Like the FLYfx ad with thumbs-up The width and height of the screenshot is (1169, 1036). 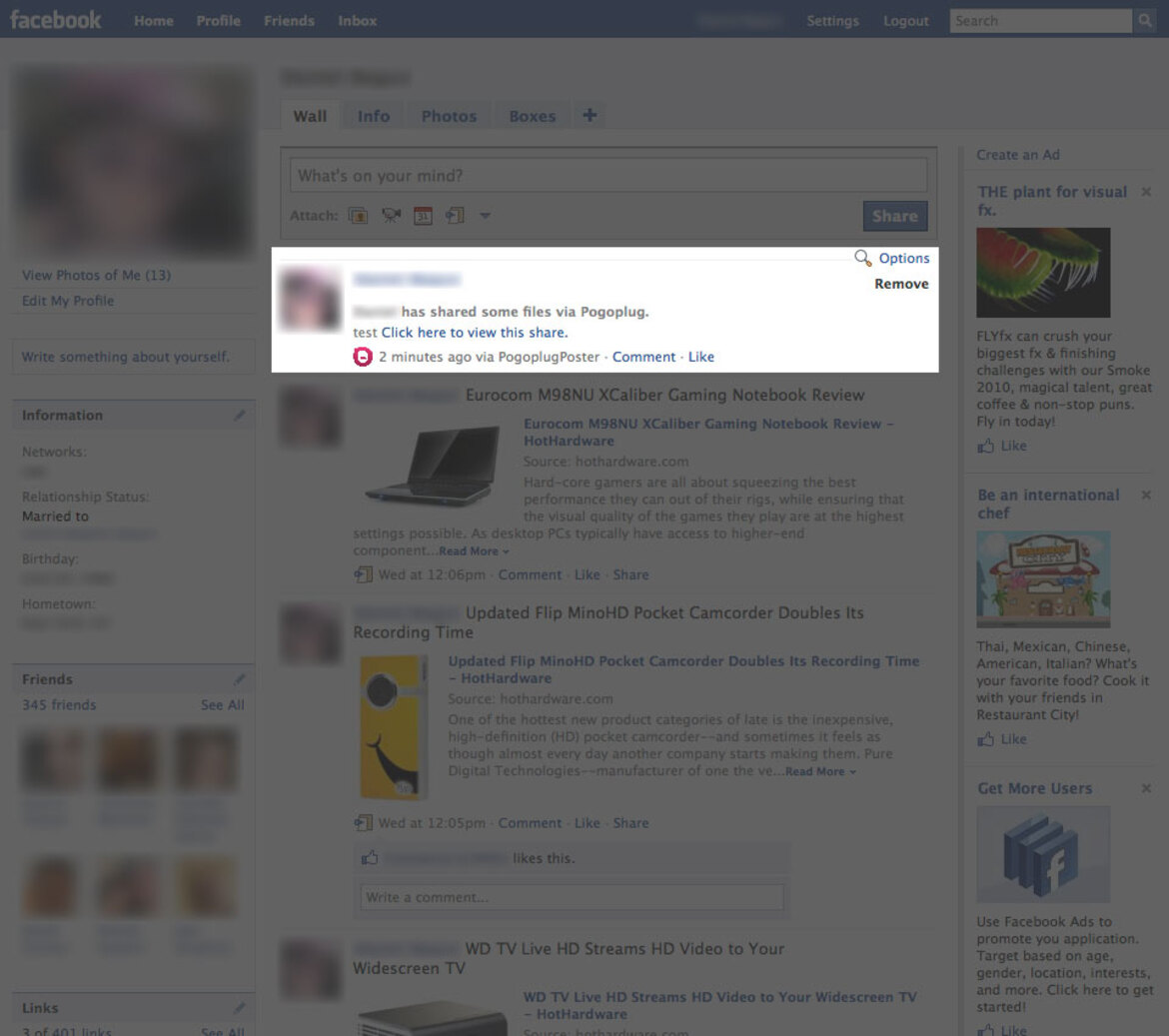pyautogui.click(x=985, y=446)
